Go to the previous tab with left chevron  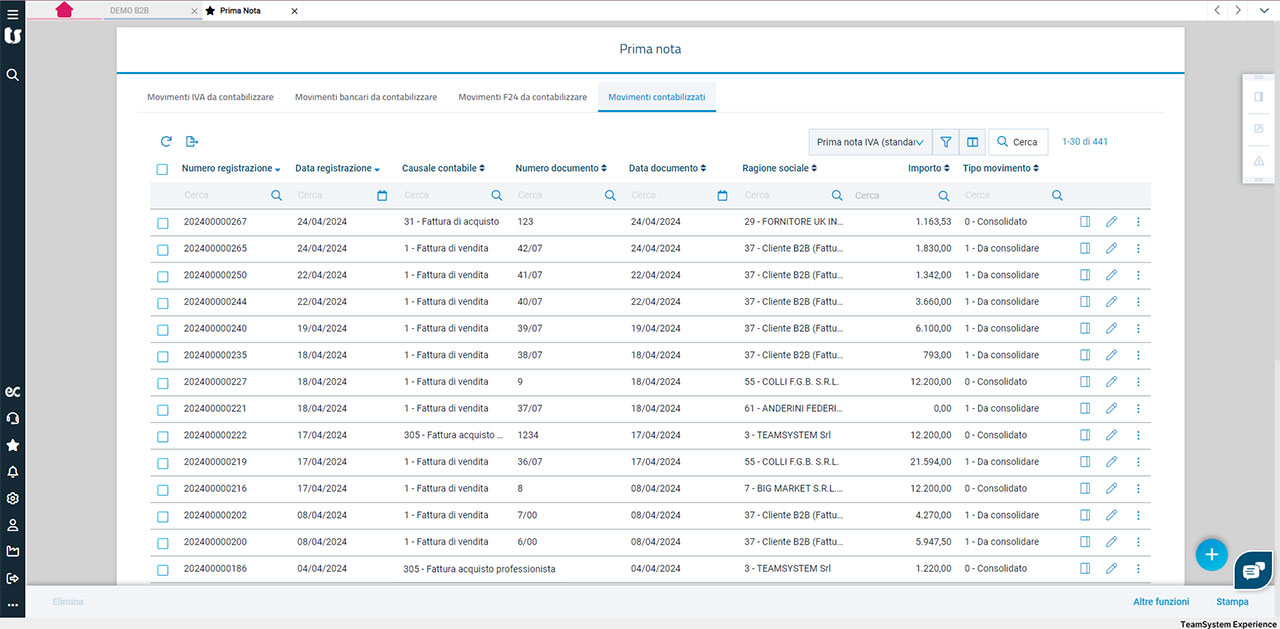[1217, 10]
